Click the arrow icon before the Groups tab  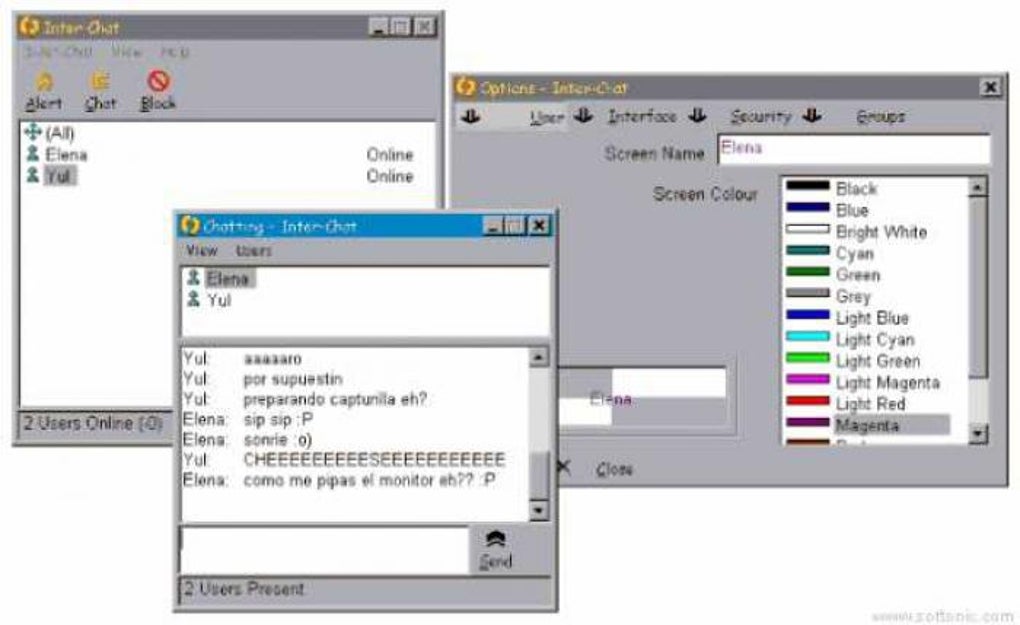tap(811, 115)
